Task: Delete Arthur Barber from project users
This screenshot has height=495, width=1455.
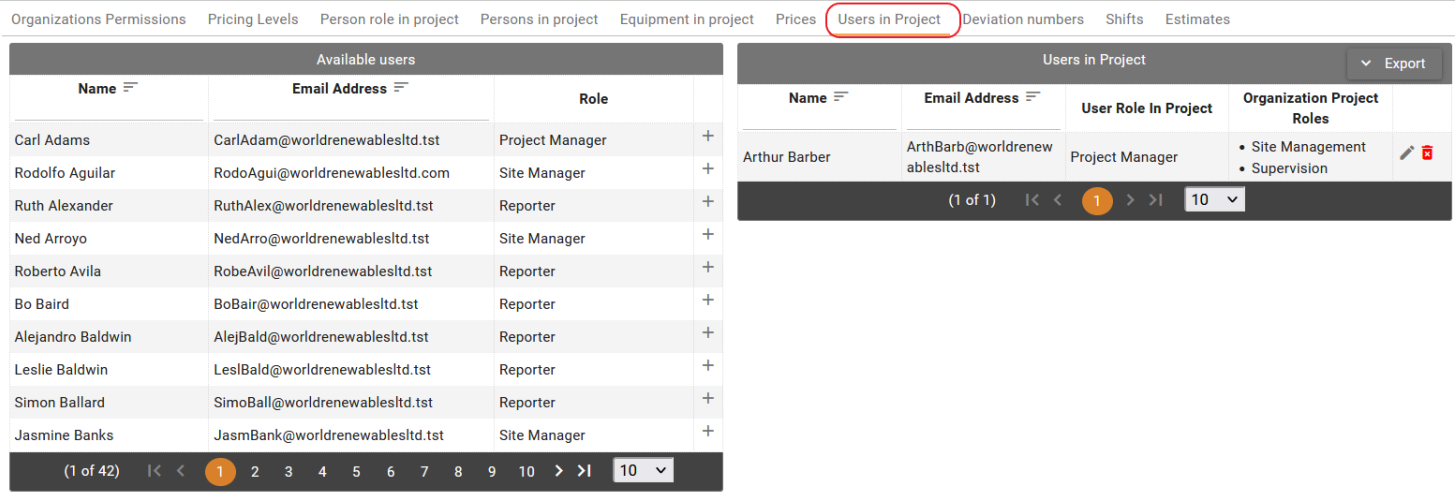Action: pos(1427,153)
